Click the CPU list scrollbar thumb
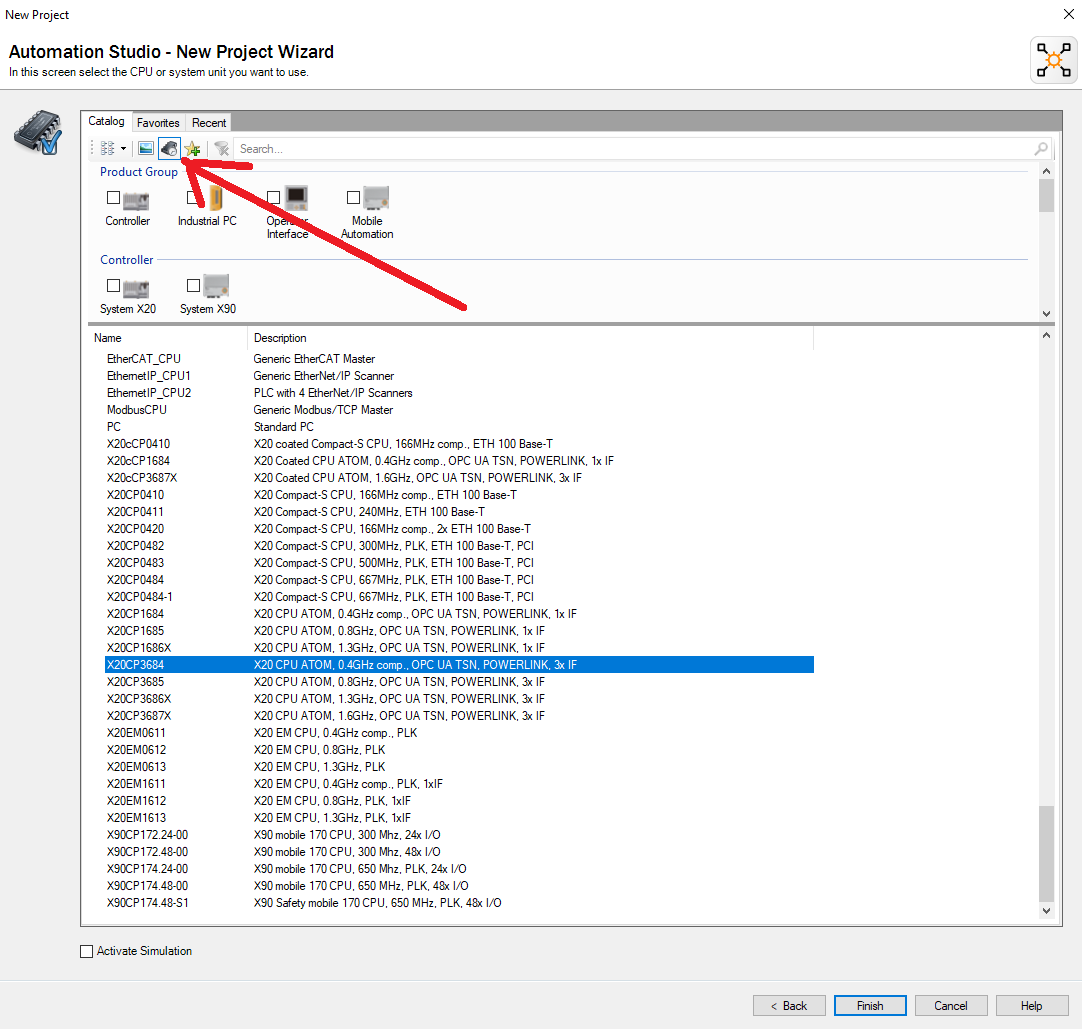The width and height of the screenshot is (1082, 1029). click(1046, 853)
